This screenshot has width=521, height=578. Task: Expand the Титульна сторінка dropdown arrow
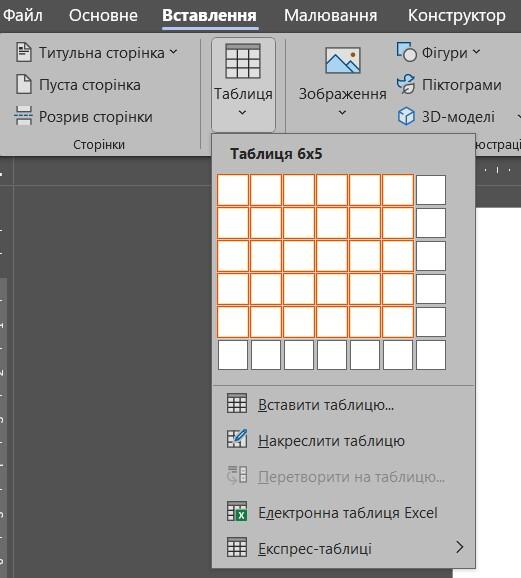(x=173, y=52)
